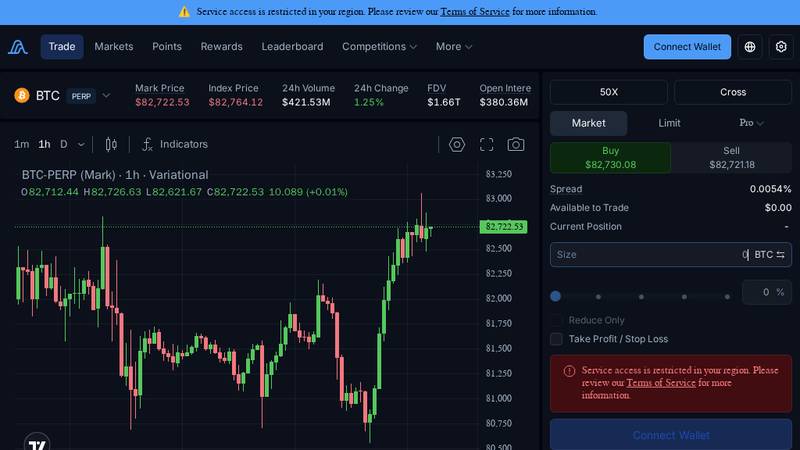Click the Variational logo icon

pyautogui.click(x=18, y=47)
